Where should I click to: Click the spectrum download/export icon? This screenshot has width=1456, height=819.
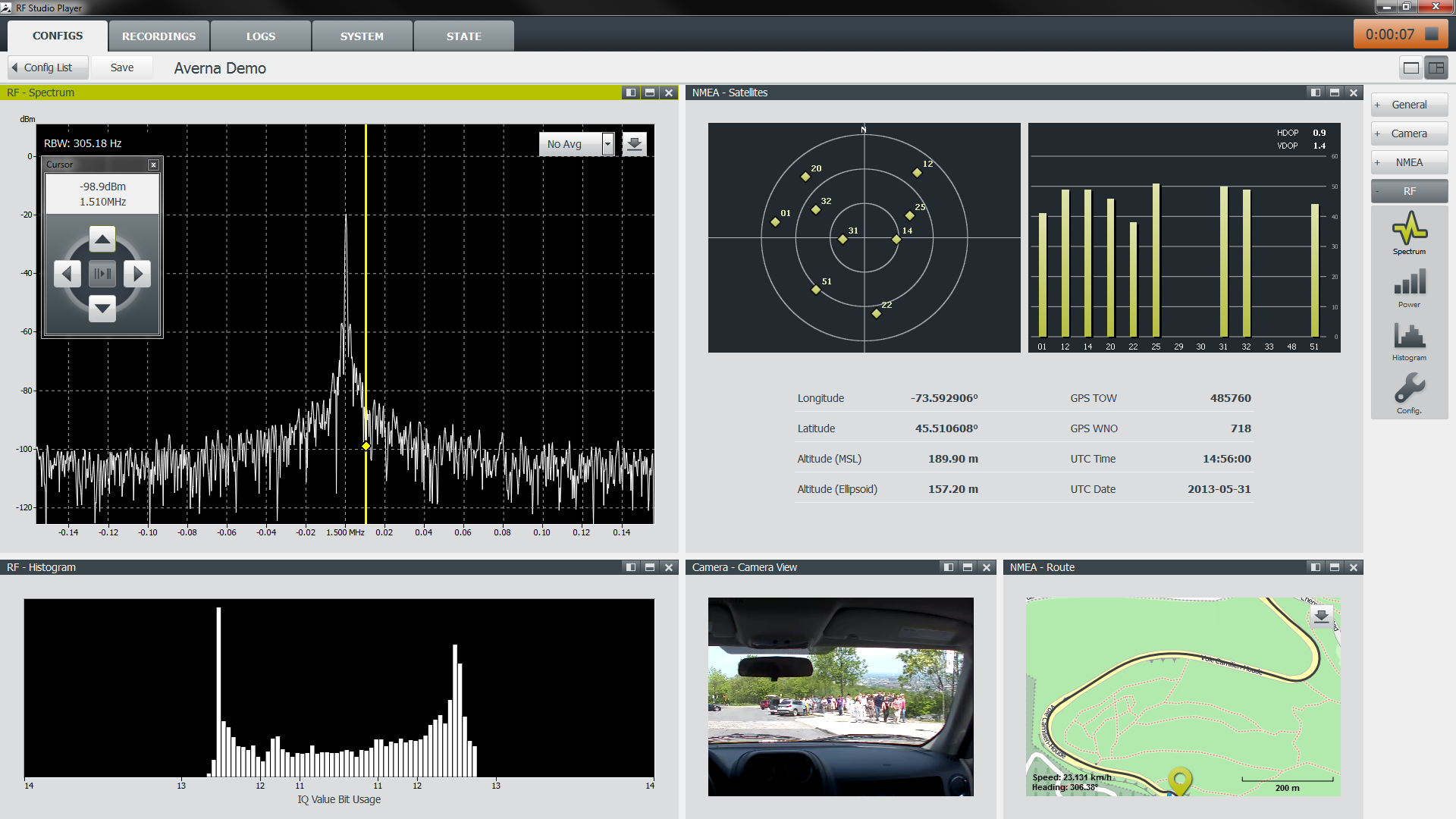click(x=635, y=143)
